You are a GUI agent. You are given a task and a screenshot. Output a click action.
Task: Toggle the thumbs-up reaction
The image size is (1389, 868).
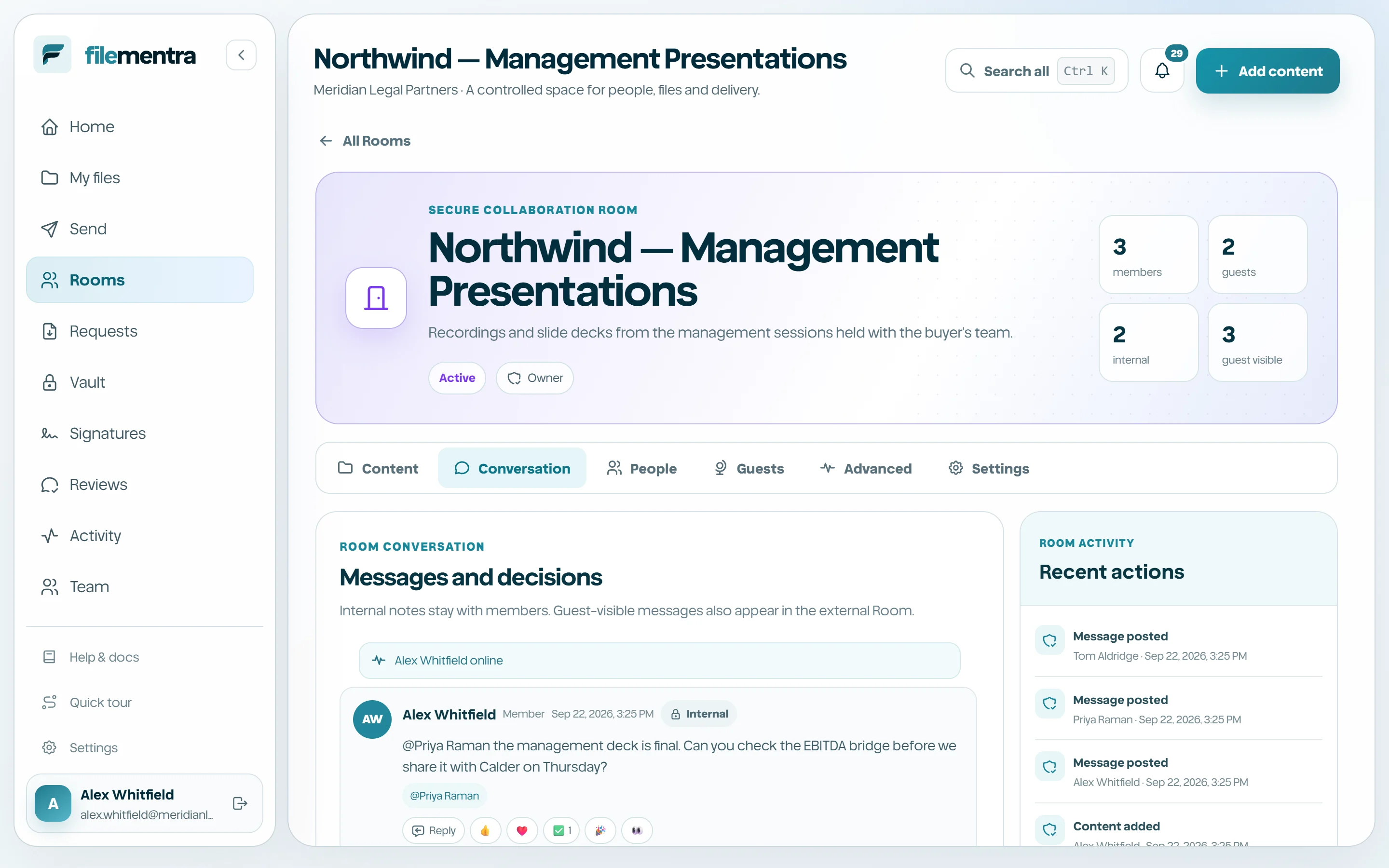[486, 830]
